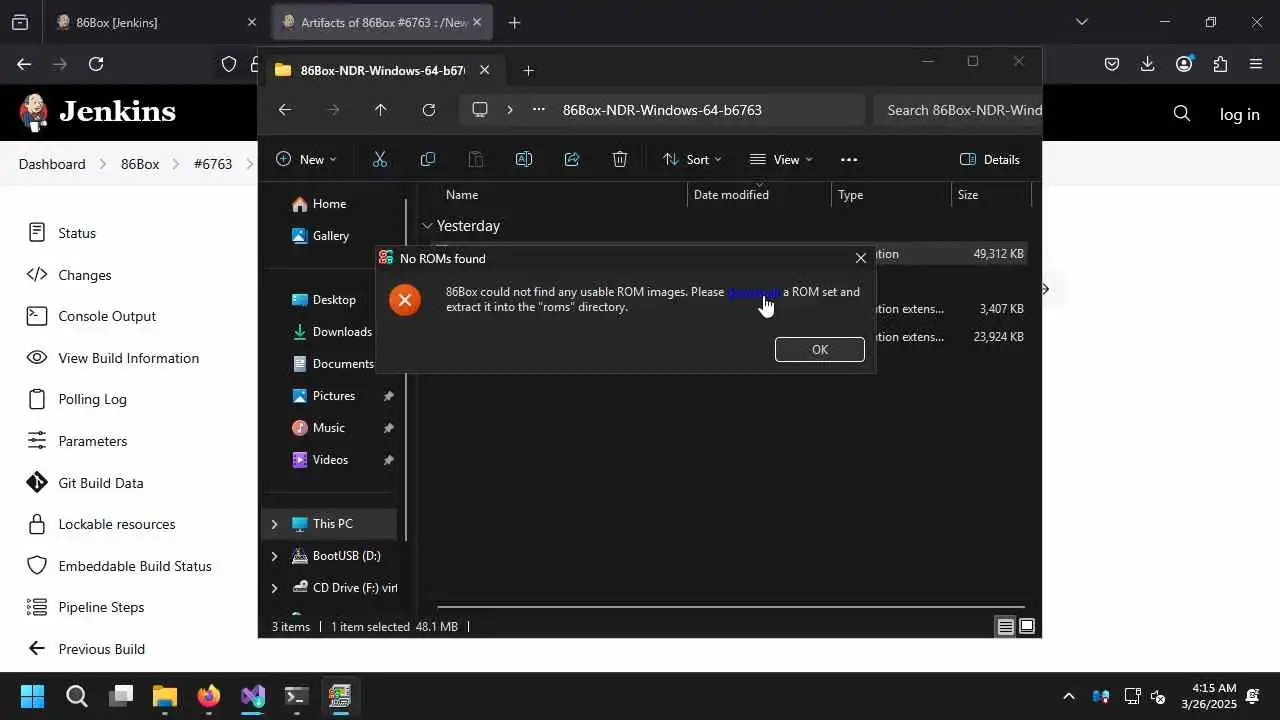Open Videos in Explorer navigation pane

point(332,460)
